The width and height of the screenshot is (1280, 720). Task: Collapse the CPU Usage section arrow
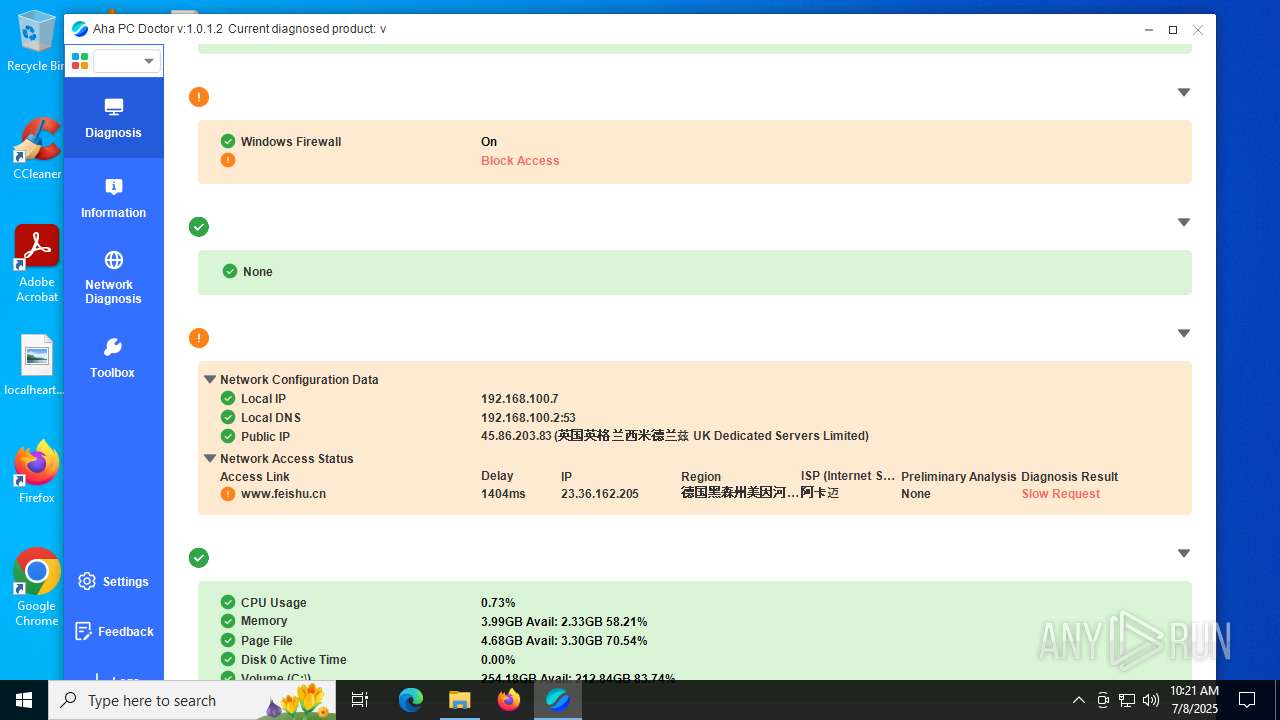(1184, 553)
